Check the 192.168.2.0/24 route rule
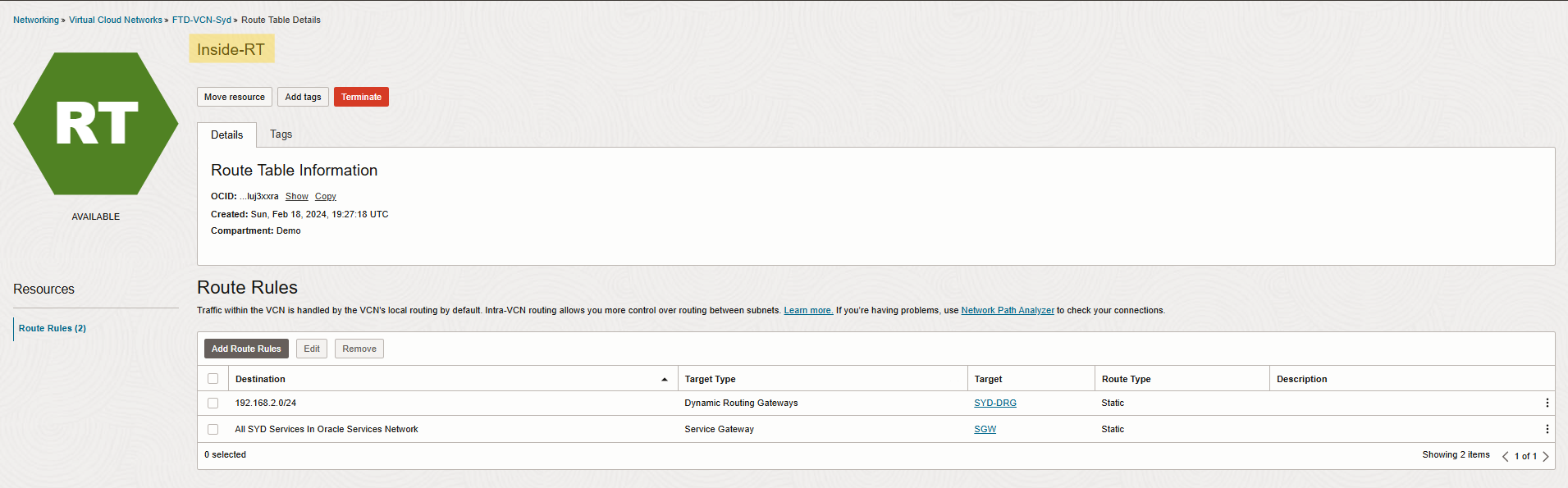 point(213,403)
